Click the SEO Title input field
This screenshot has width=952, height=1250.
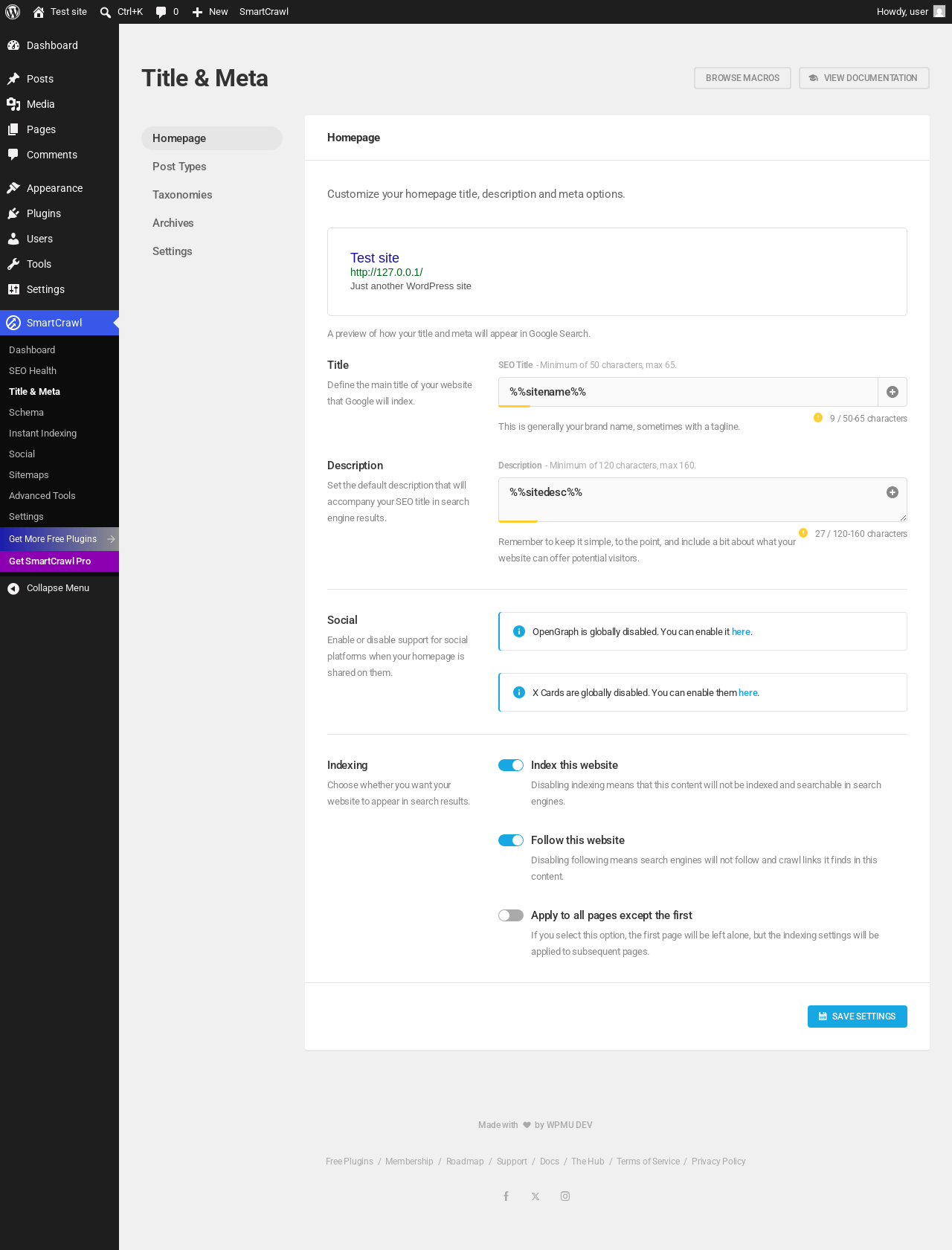pyautogui.click(x=688, y=392)
